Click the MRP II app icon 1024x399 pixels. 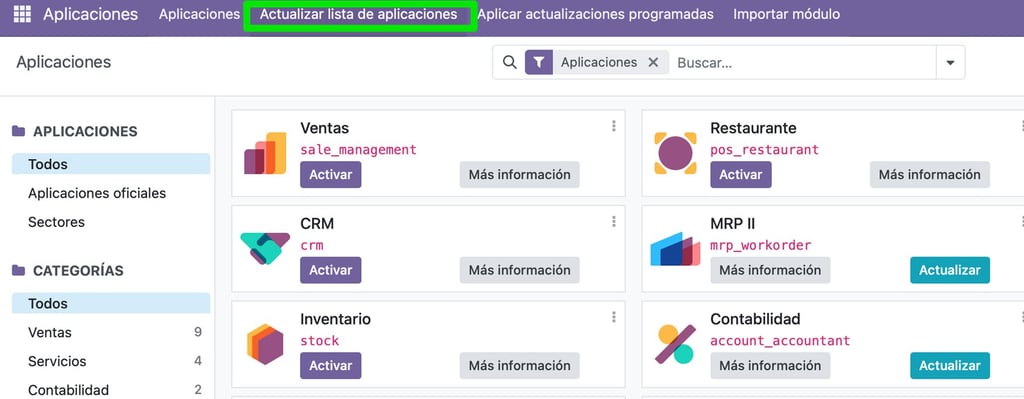[x=675, y=249]
